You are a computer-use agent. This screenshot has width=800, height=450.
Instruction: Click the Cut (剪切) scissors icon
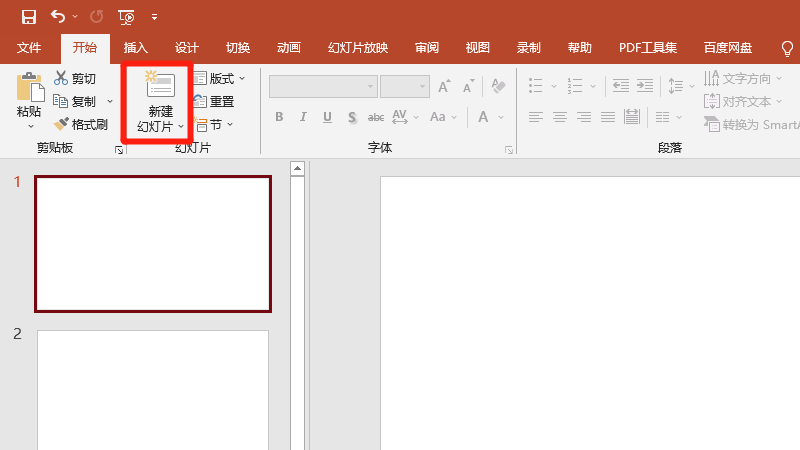click(x=61, y=78)
